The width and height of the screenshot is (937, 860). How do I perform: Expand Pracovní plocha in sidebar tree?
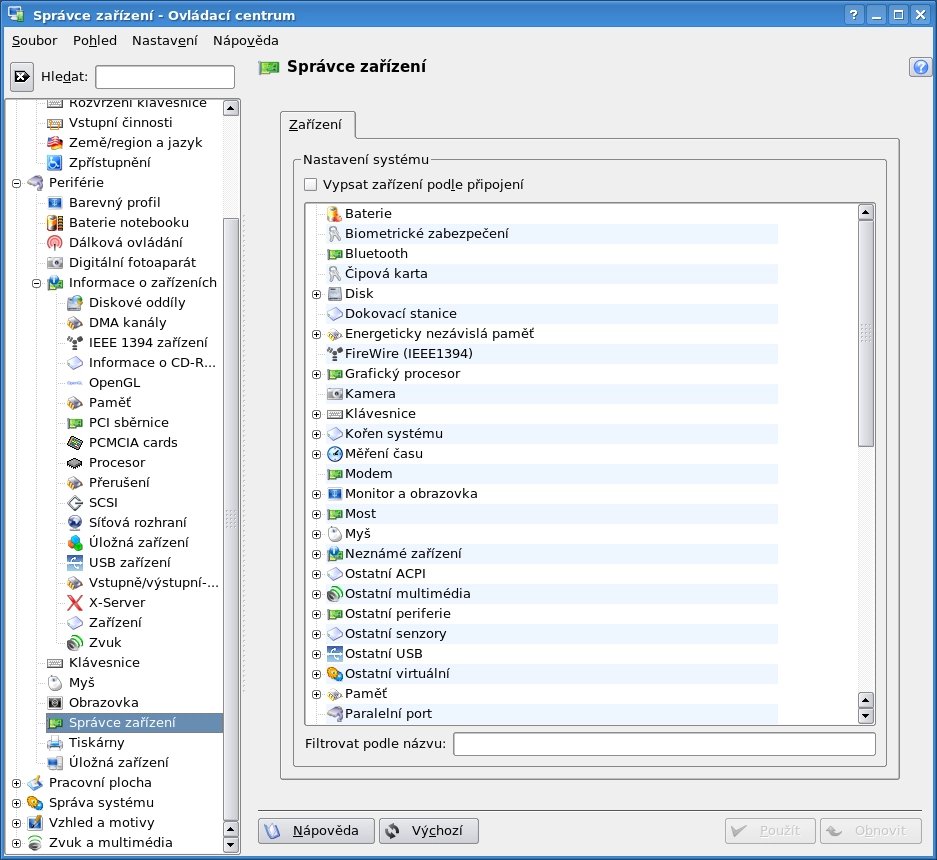click(16, 783)
